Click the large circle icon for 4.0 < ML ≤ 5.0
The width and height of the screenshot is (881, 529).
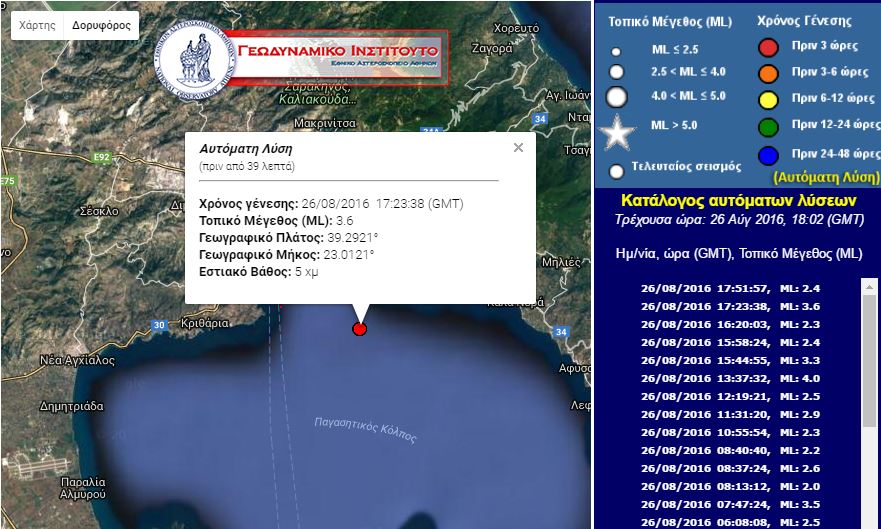617,97
